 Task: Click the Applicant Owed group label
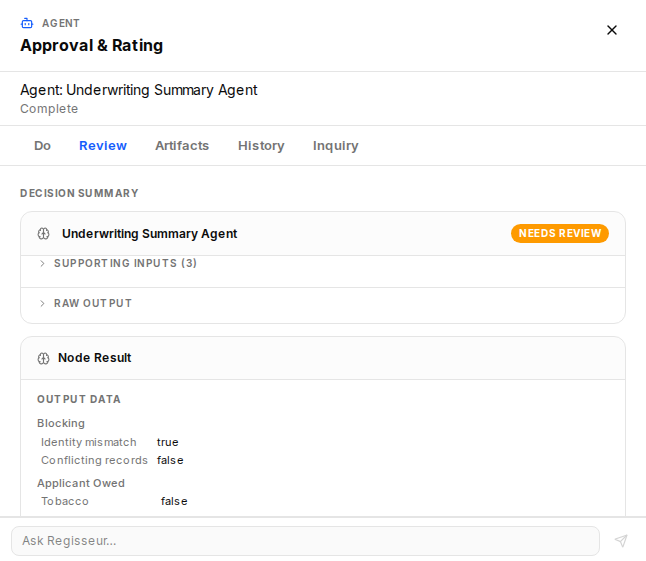tap(81, 483)
